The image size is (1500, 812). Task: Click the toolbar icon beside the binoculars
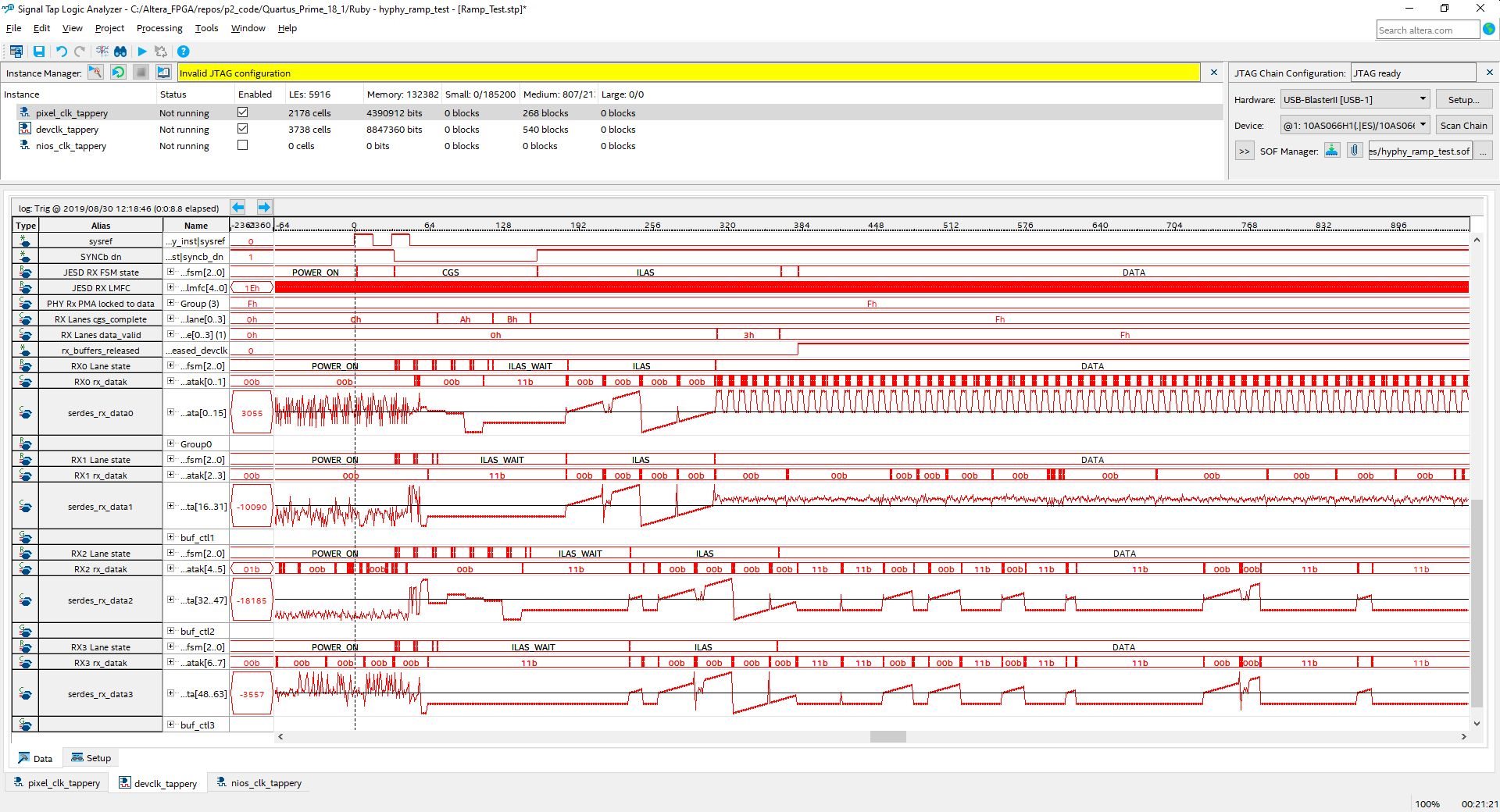pos(102,52)
